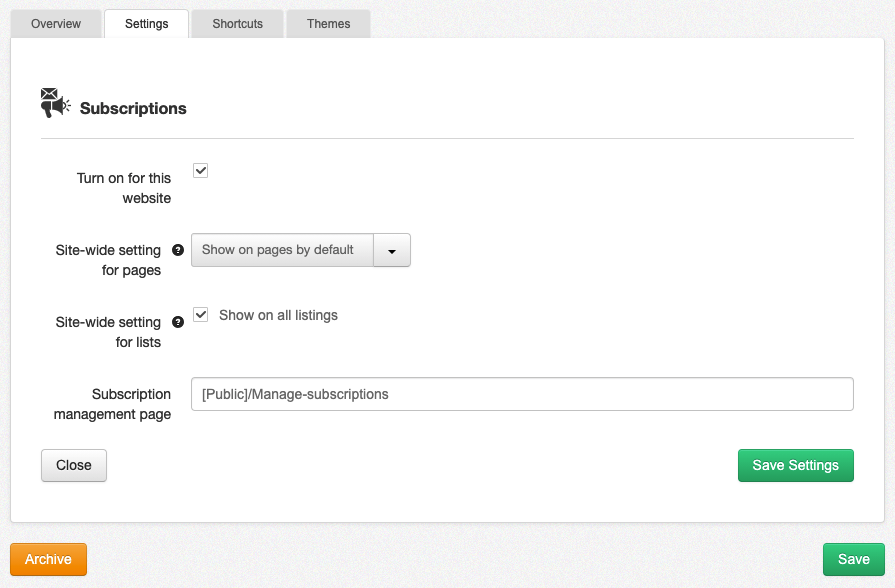This screenshot has width=895, height=588.
Task: Click the orange Archive button
Action: point(47,559)
